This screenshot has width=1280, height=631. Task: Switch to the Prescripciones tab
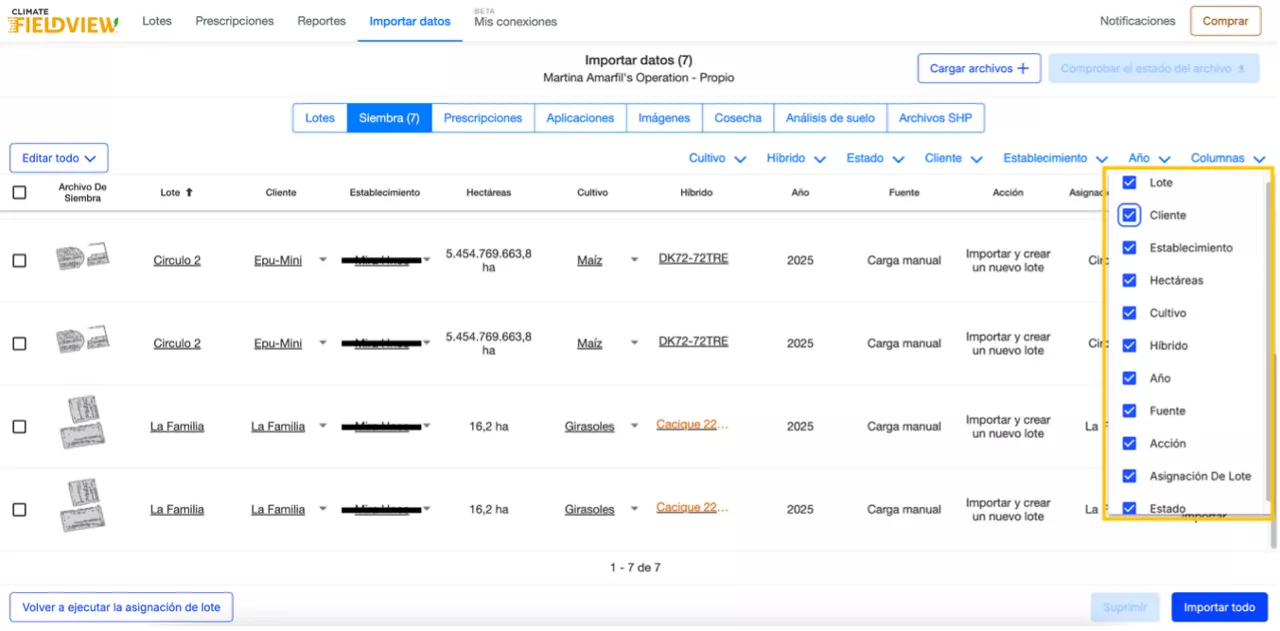pyautogui.click(x=482, y=118)
